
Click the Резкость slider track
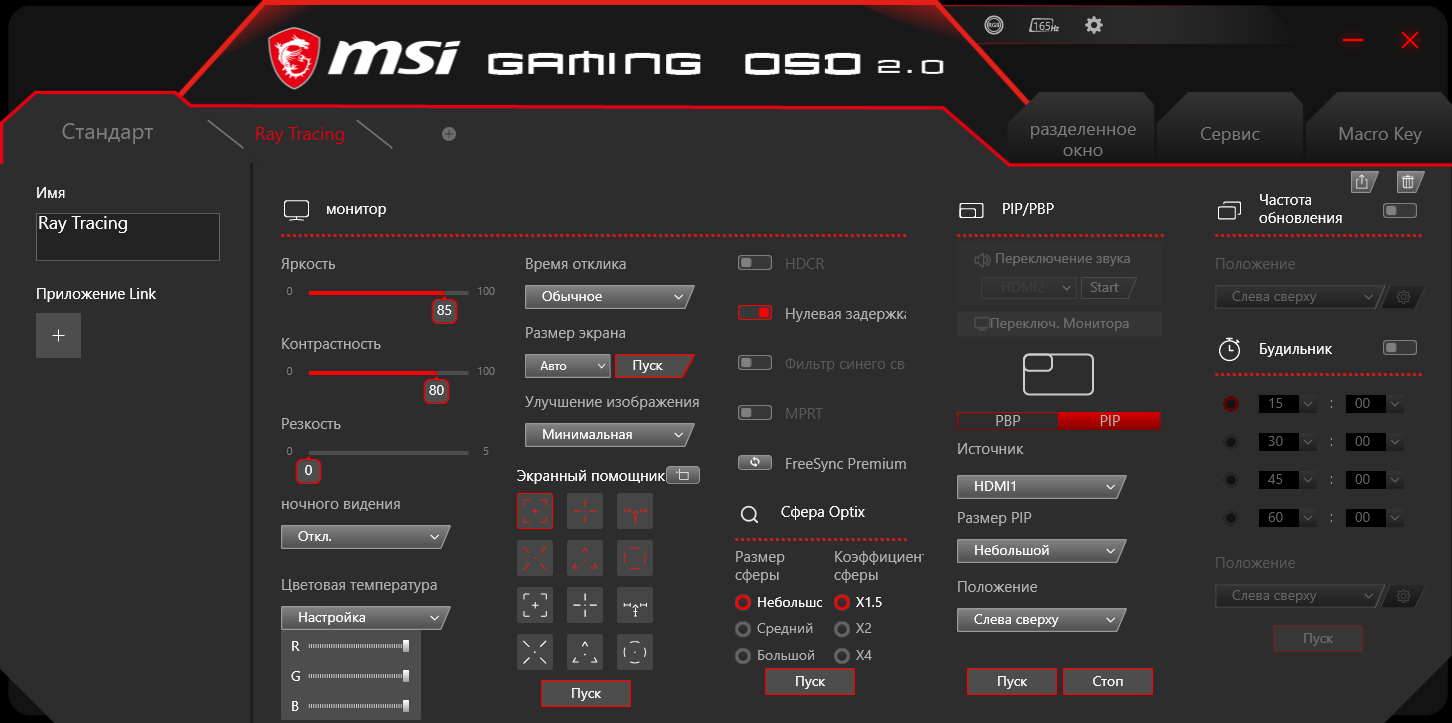click(x=388, y=453)
